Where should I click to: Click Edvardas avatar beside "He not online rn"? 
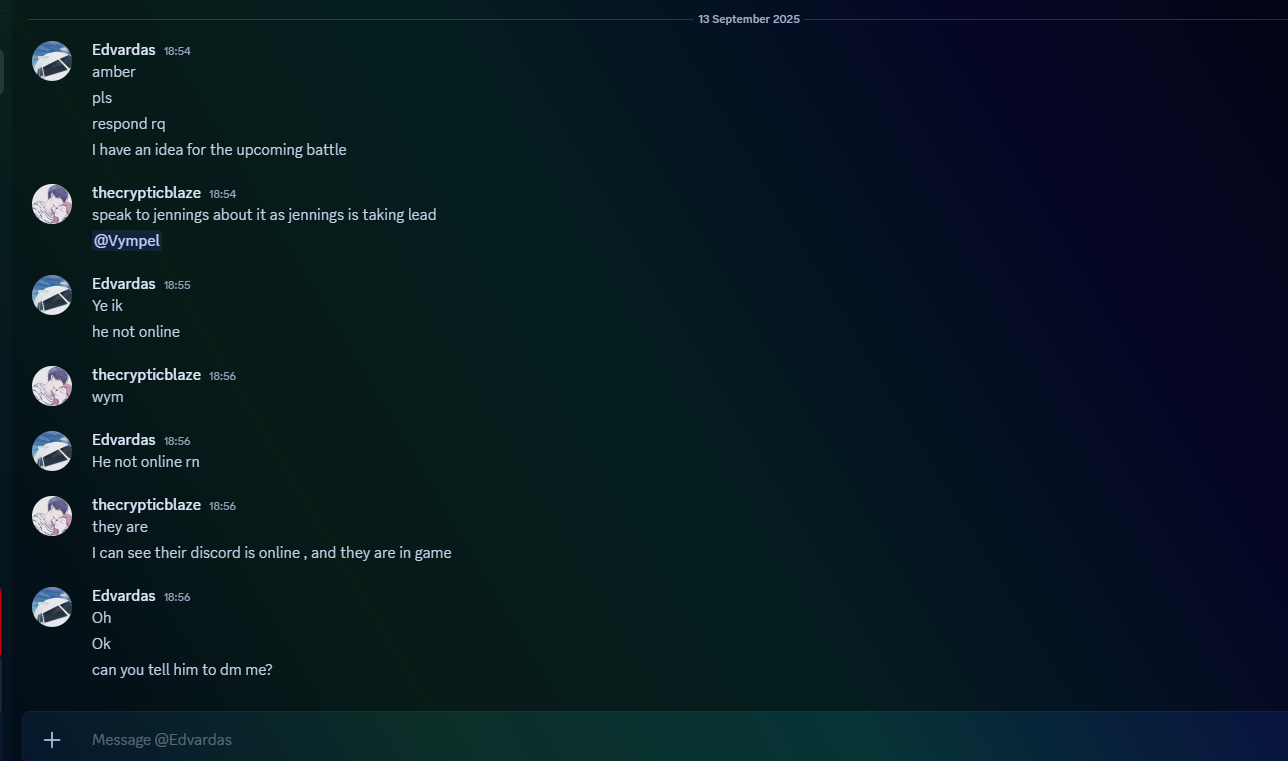pyautogui.click(x=52, y=451)
